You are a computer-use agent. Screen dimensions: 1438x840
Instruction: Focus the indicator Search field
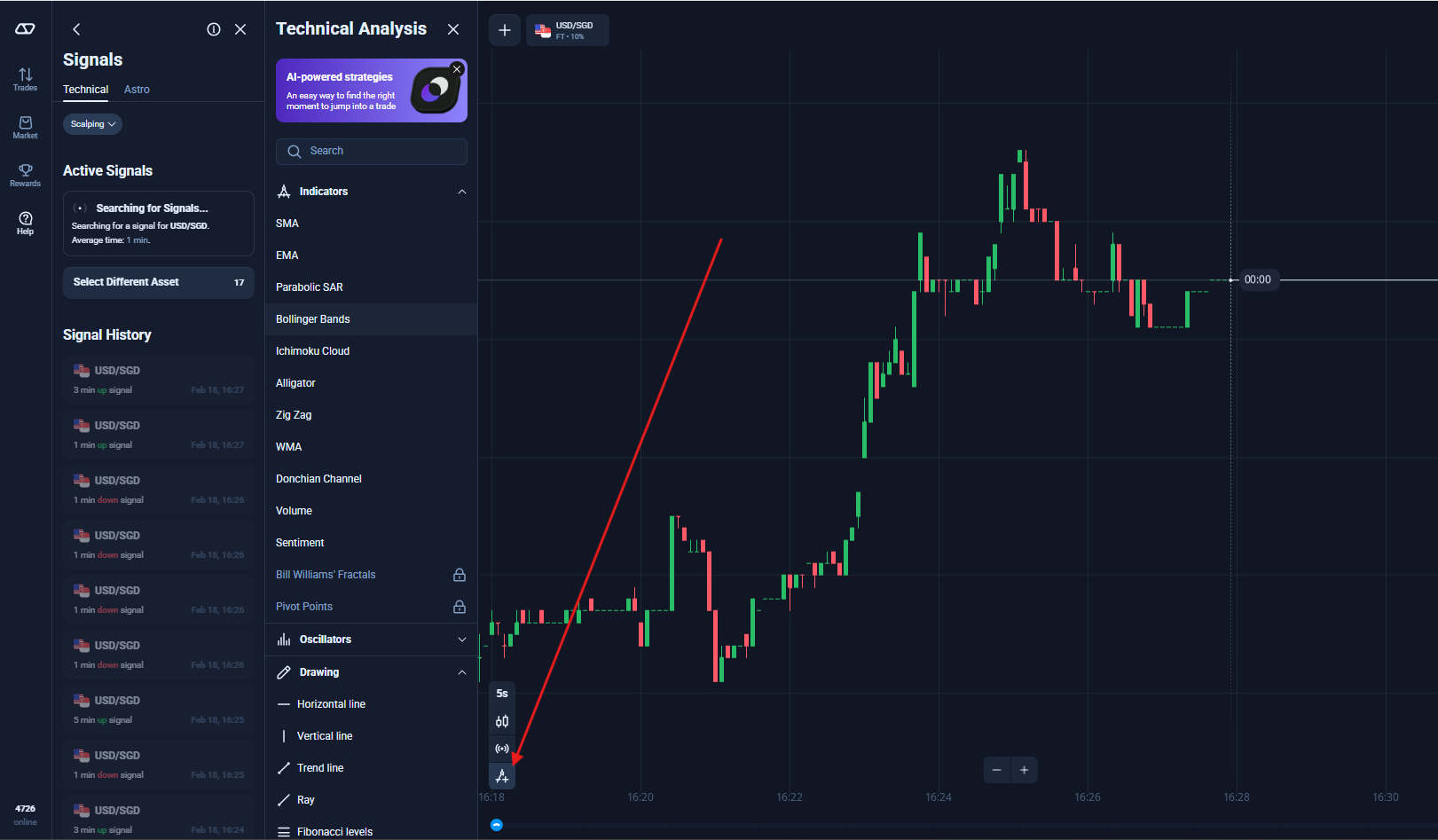click(x=372, y=151)
